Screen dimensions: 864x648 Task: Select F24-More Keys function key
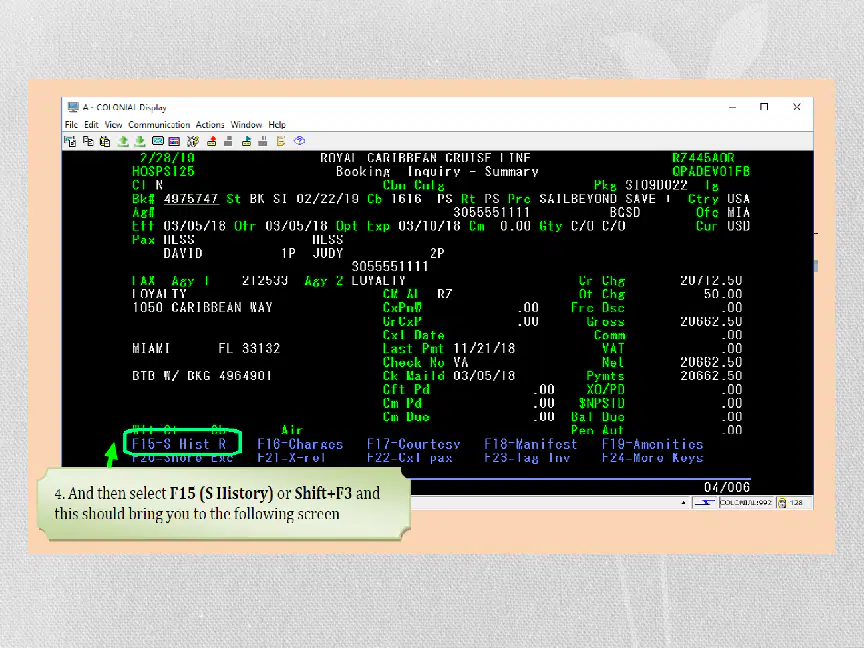point(652,458)
